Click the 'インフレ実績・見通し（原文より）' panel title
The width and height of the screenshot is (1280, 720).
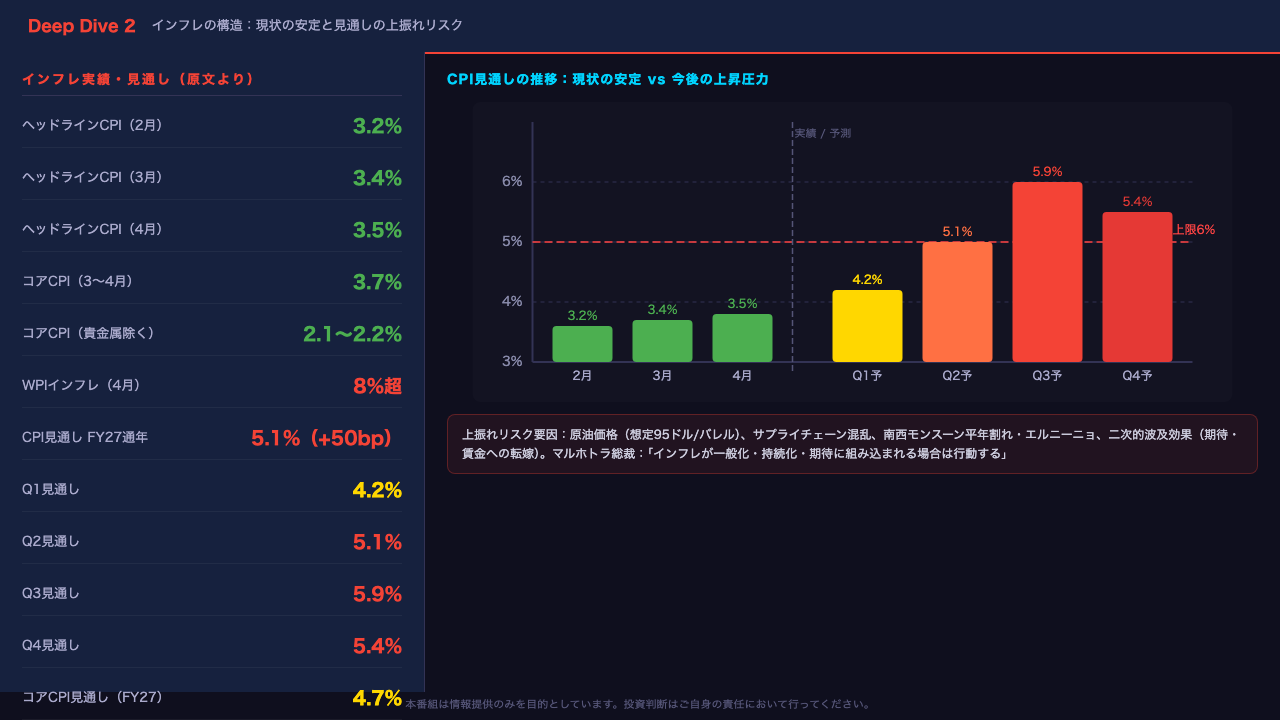(138, 79)
